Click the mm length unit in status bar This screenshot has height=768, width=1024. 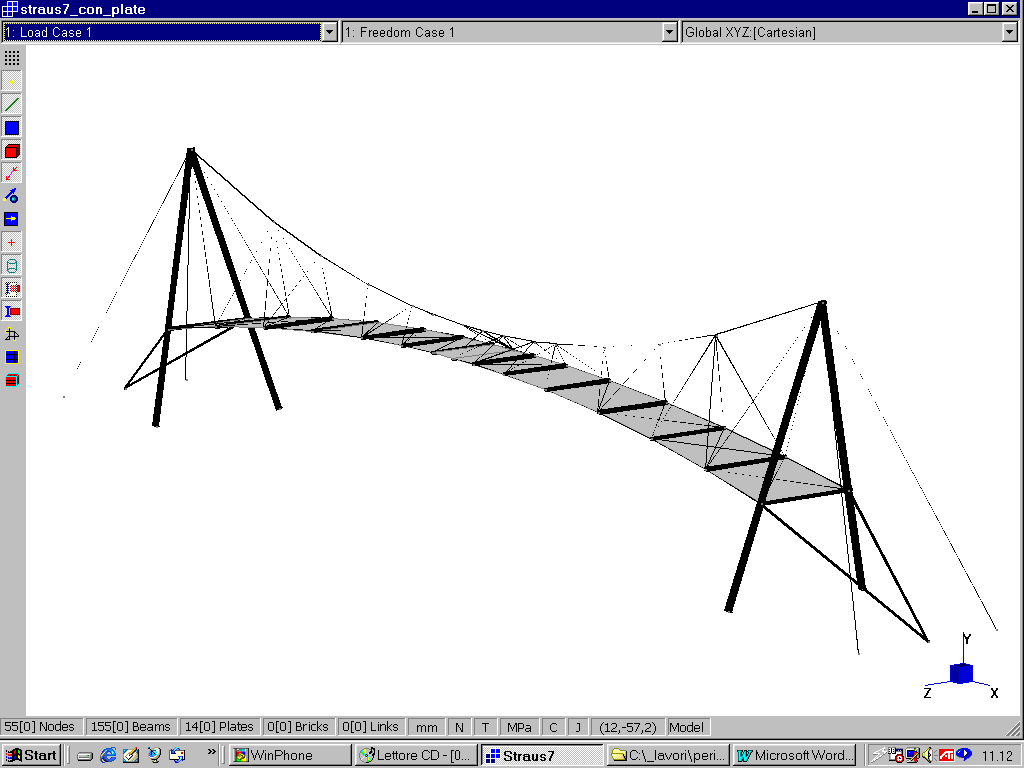click(427, 727)
